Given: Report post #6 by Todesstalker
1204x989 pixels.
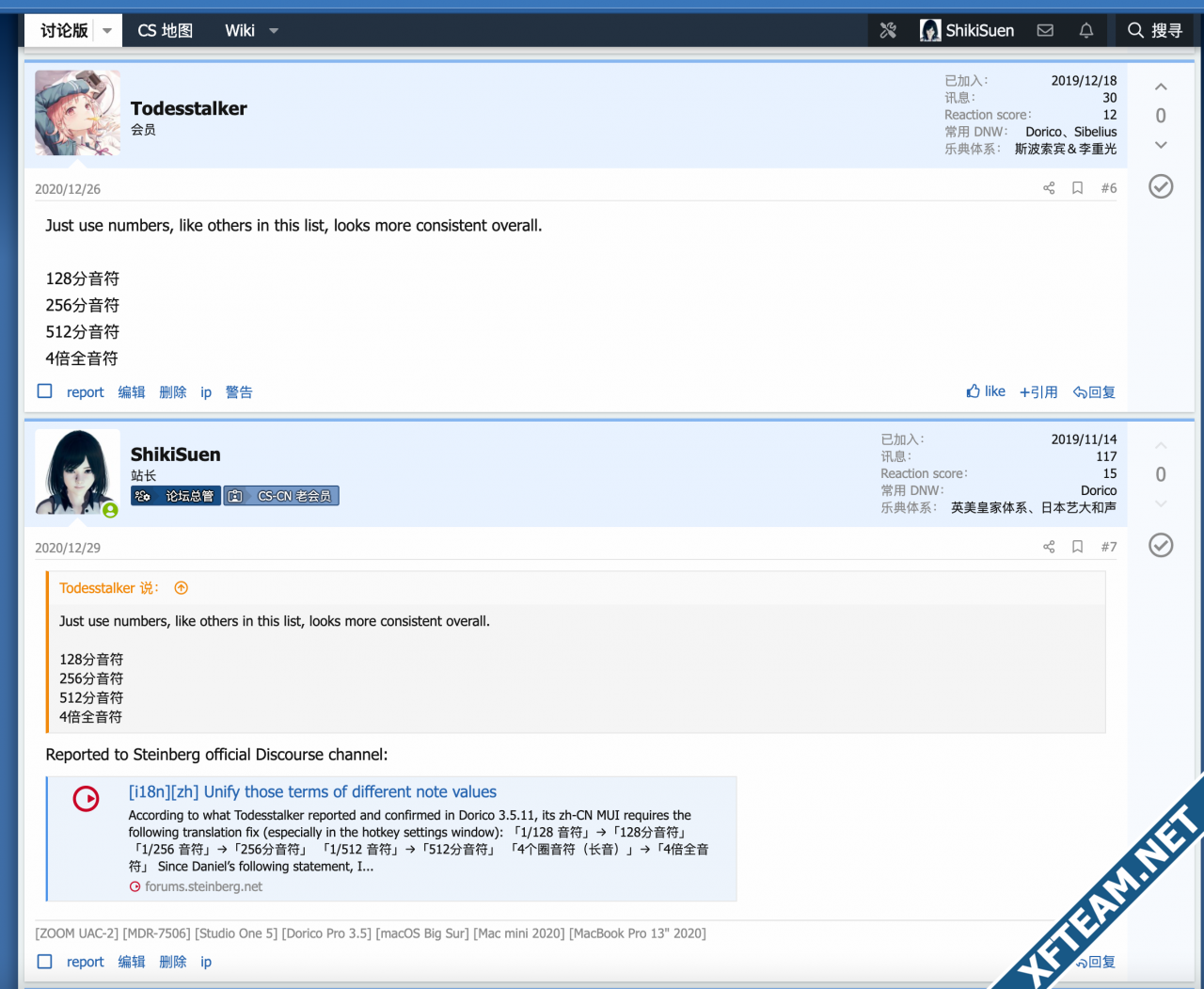Looking at the screenshot, I should click(x=86, y=392).
